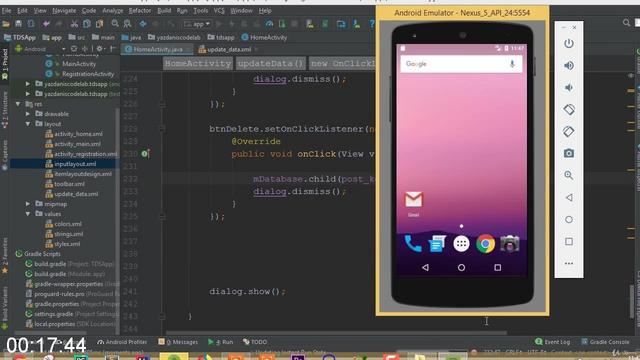This screenshot has height=360, width=640.
Task: Click updateData() breadcrumb
Action: pyautogui.click(x=271, y=64)
